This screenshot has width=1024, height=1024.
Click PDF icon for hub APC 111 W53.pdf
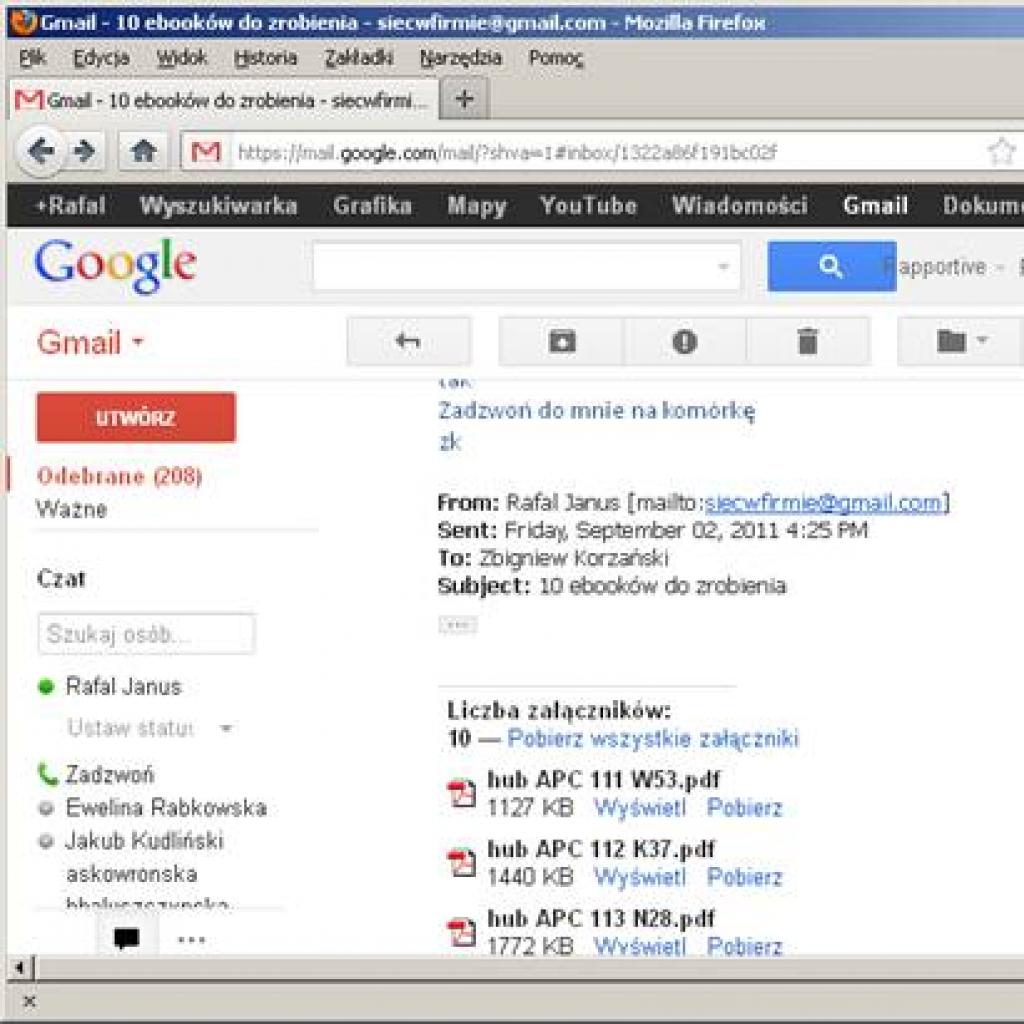tap(461, 793)
